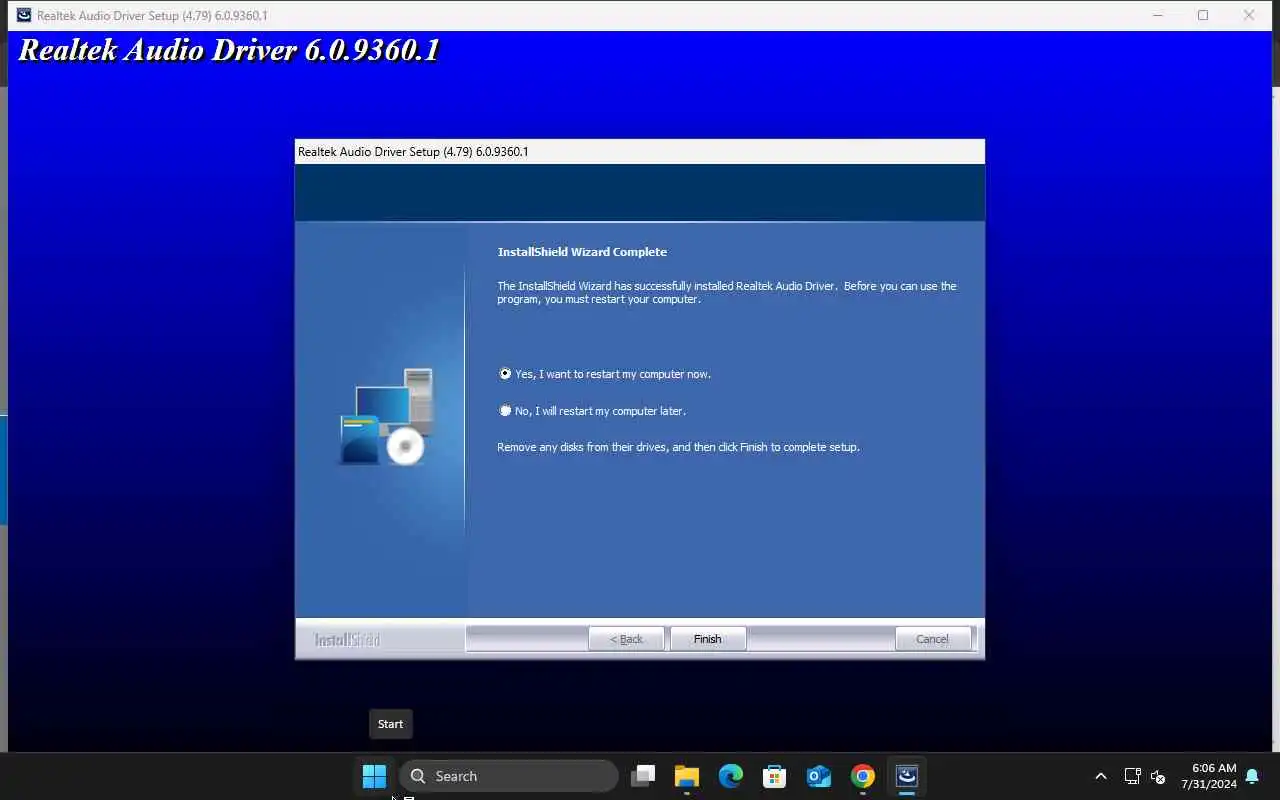Click the Realtek setup taskbar icon
Screen dimensions: 1280x800
(x=907, y=776)
